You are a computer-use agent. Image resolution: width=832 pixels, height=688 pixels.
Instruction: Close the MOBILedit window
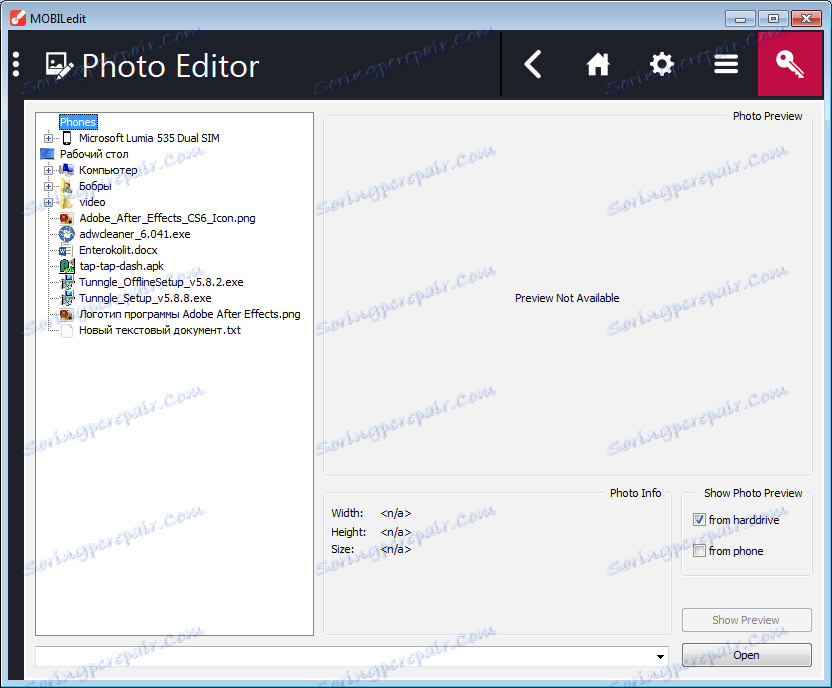(807, 19)
